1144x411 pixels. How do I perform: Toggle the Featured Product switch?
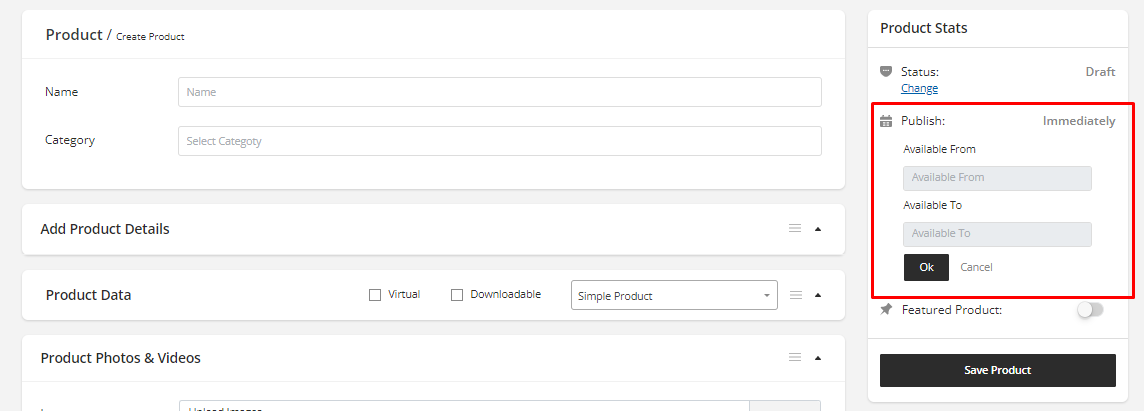click(1090, 310)
